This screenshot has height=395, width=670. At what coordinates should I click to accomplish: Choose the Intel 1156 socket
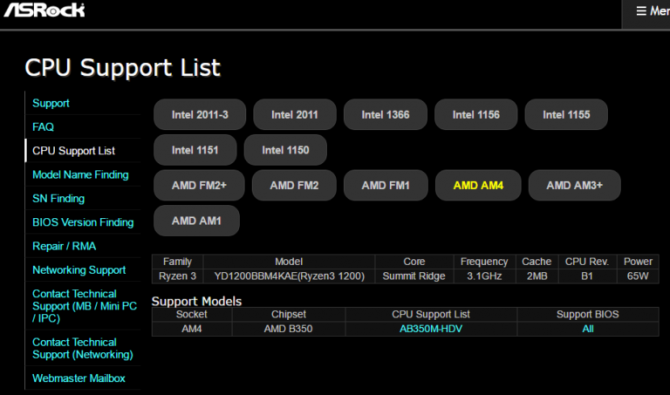pyautogui.click(x=476, y=115)
